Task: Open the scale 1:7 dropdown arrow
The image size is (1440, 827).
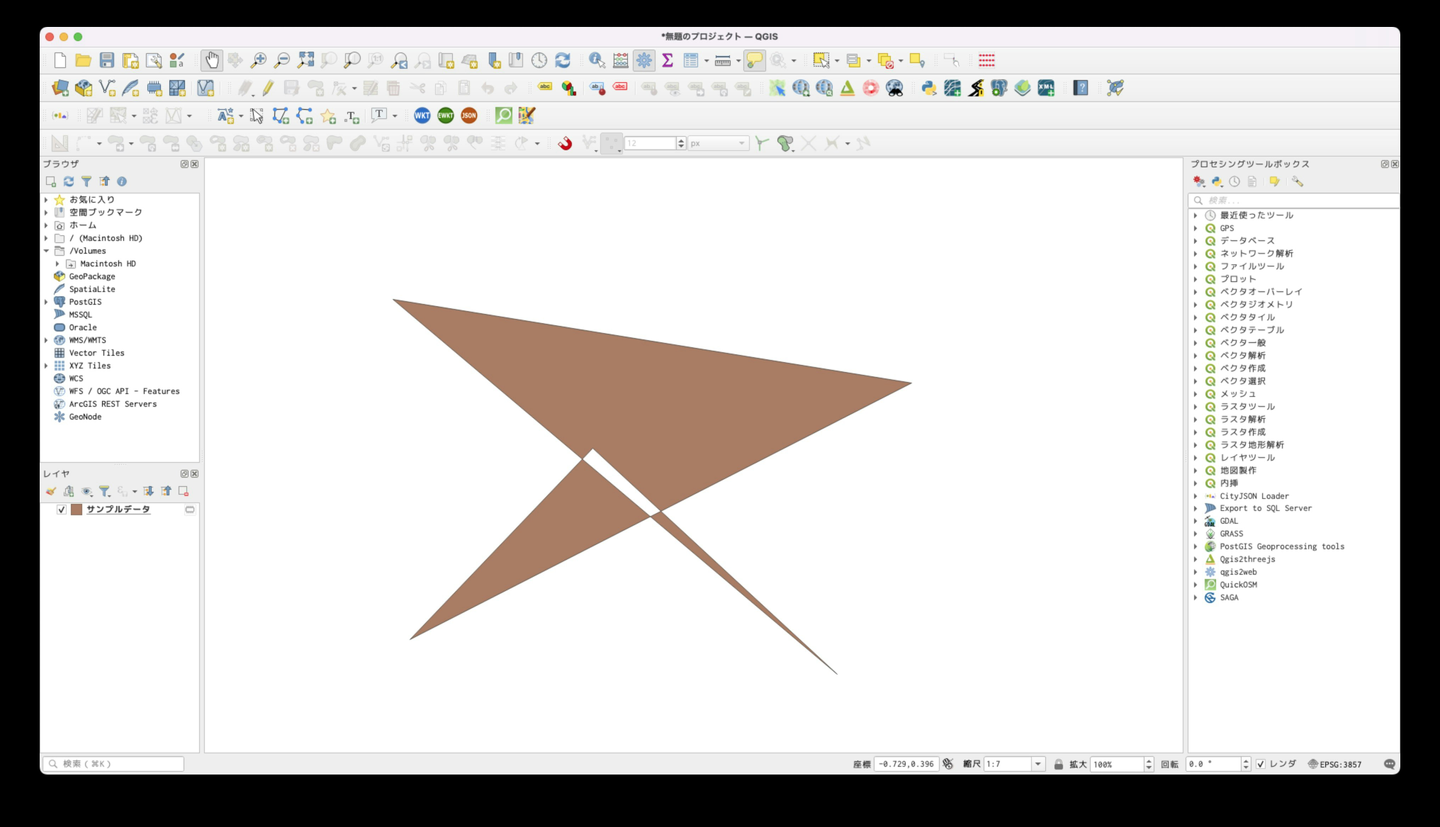Action: click(1038, 764)
